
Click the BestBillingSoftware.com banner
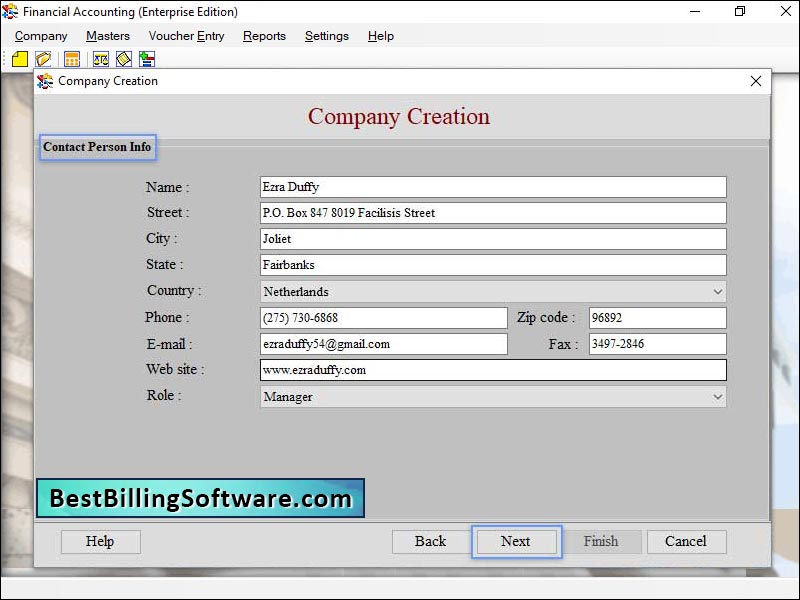202,497
